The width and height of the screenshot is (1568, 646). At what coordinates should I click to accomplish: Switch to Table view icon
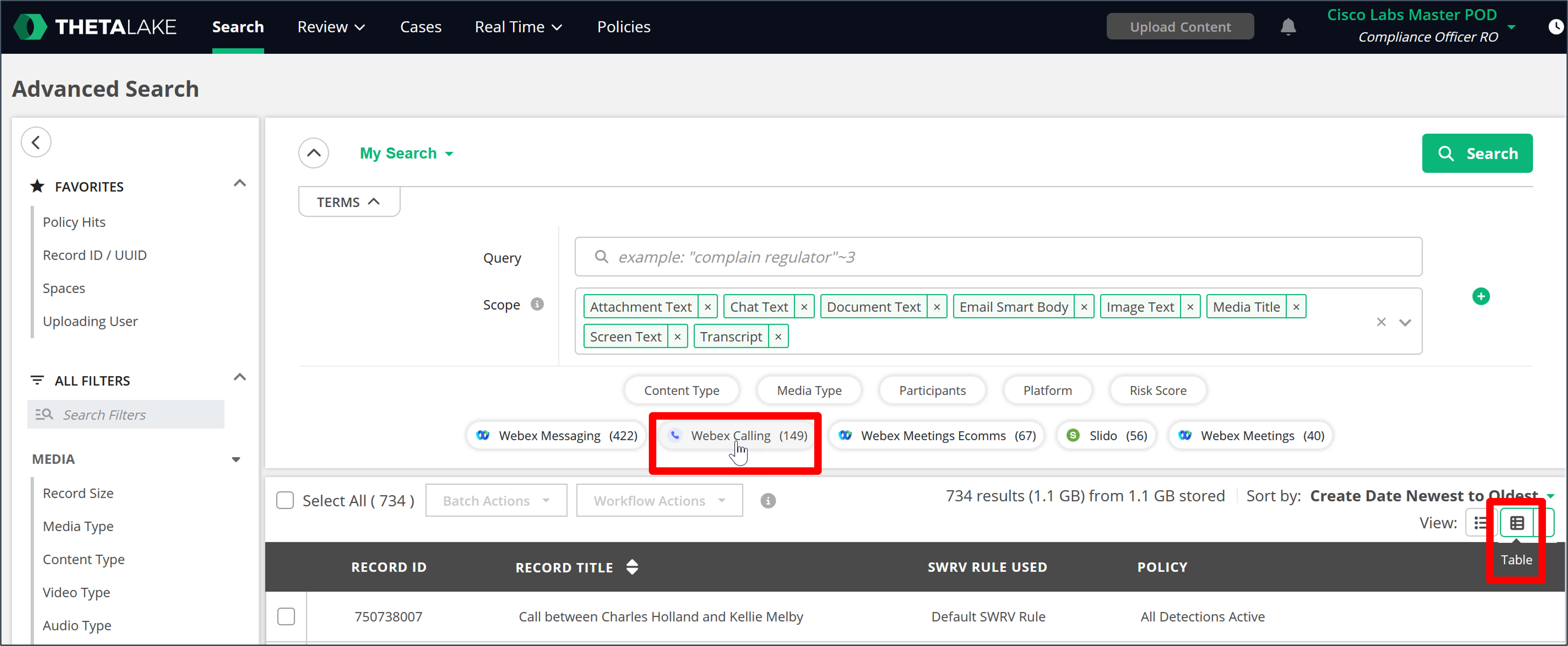coord(1516,522)
